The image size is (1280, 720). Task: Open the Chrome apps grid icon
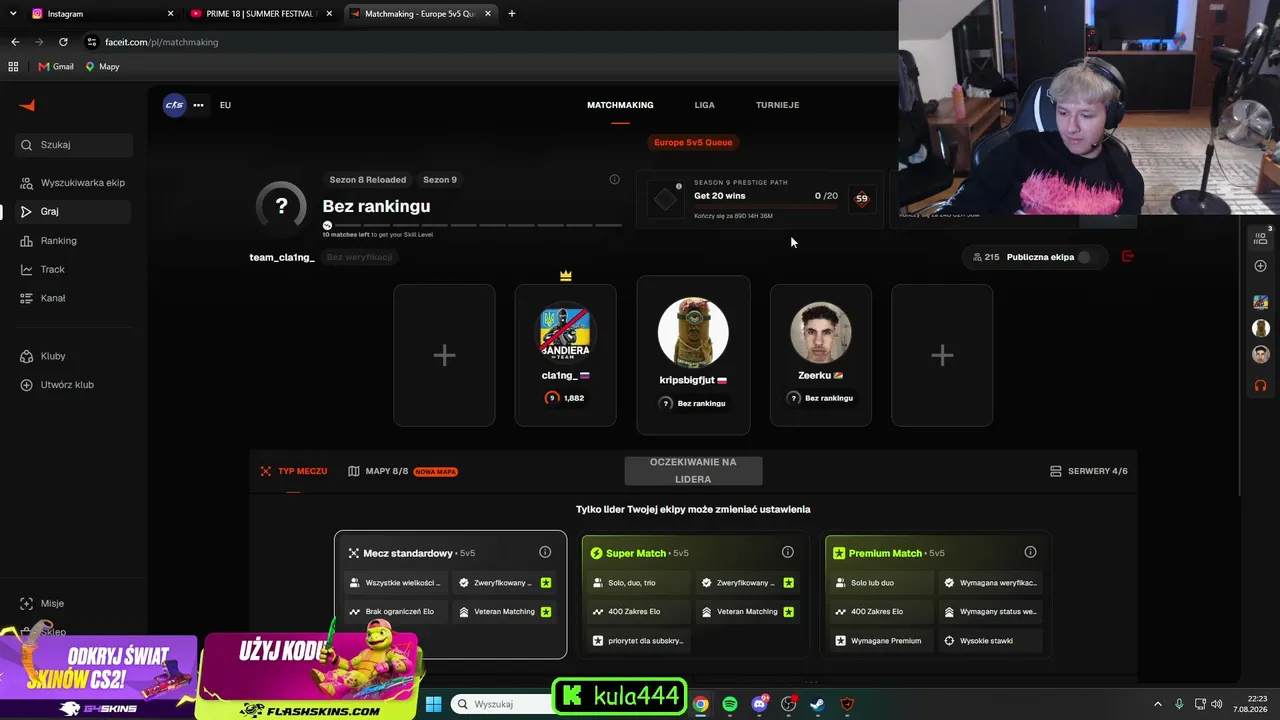(13, 67)
